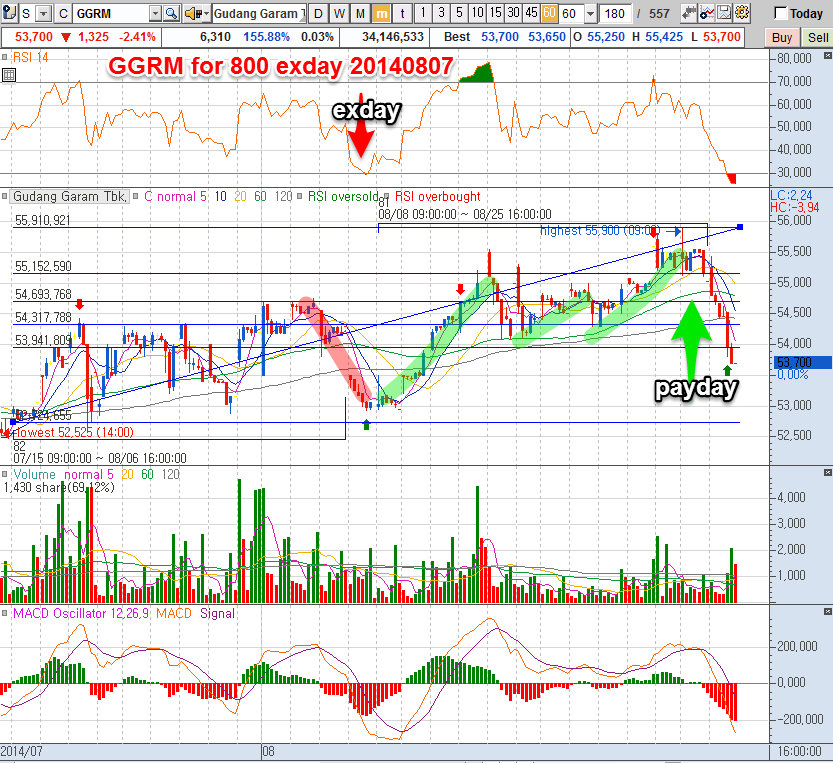Select 60 minute interval button
Image resolution: width=833 pixels, height=763 pixels.
pos(549,13)
